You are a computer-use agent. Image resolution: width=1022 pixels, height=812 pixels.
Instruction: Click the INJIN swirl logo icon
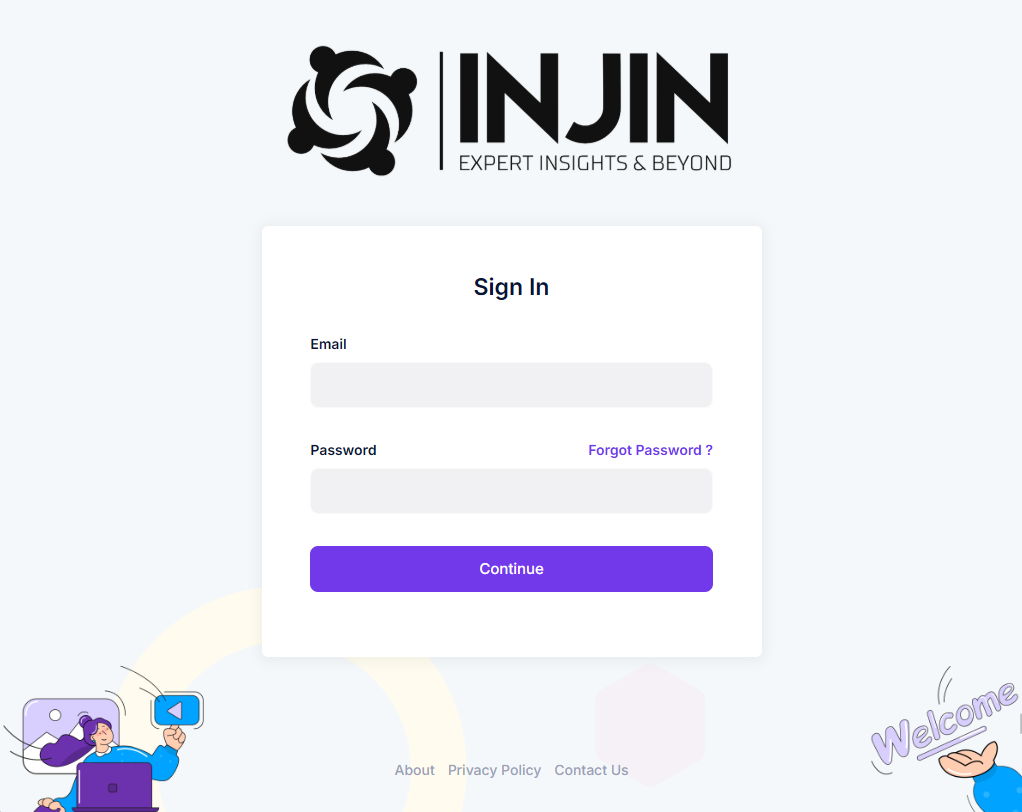coord(352,110)
